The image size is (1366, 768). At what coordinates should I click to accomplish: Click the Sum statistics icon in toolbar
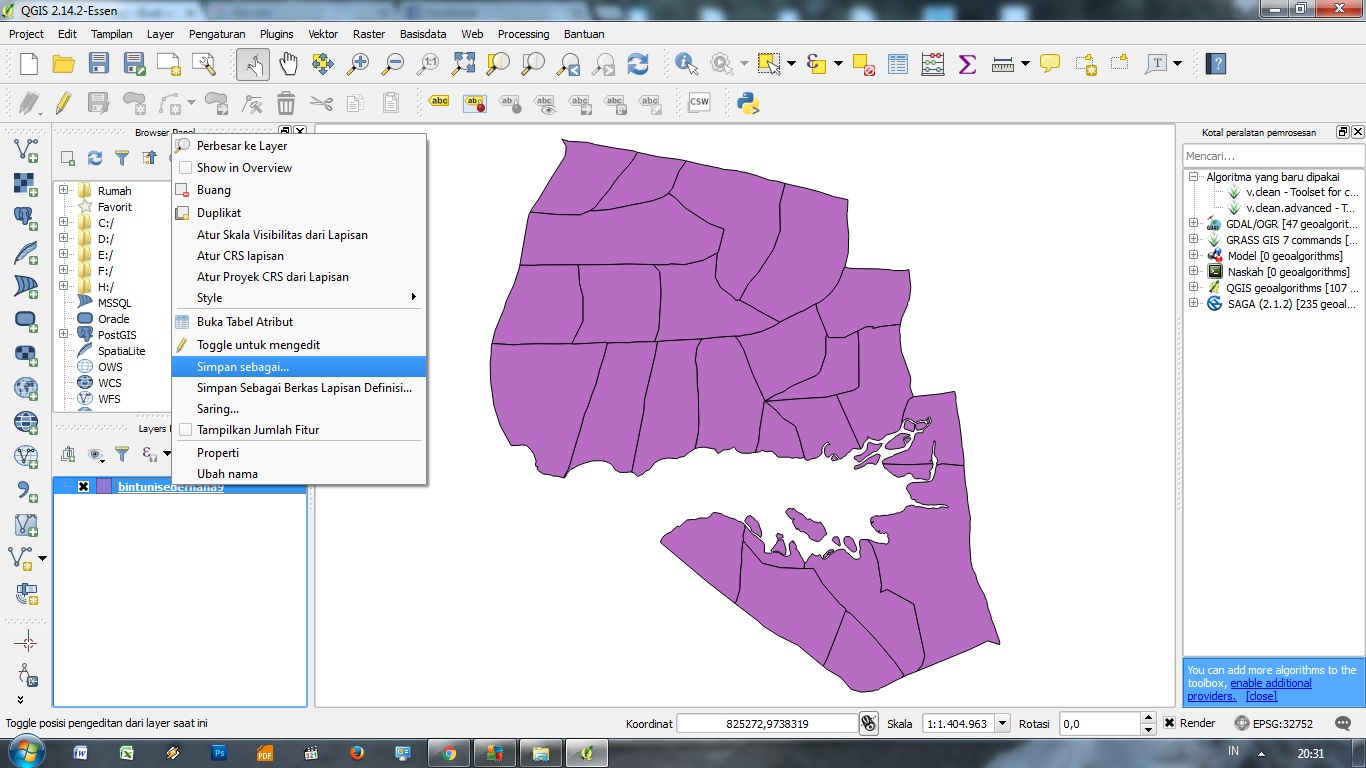(x=966, y=62)
